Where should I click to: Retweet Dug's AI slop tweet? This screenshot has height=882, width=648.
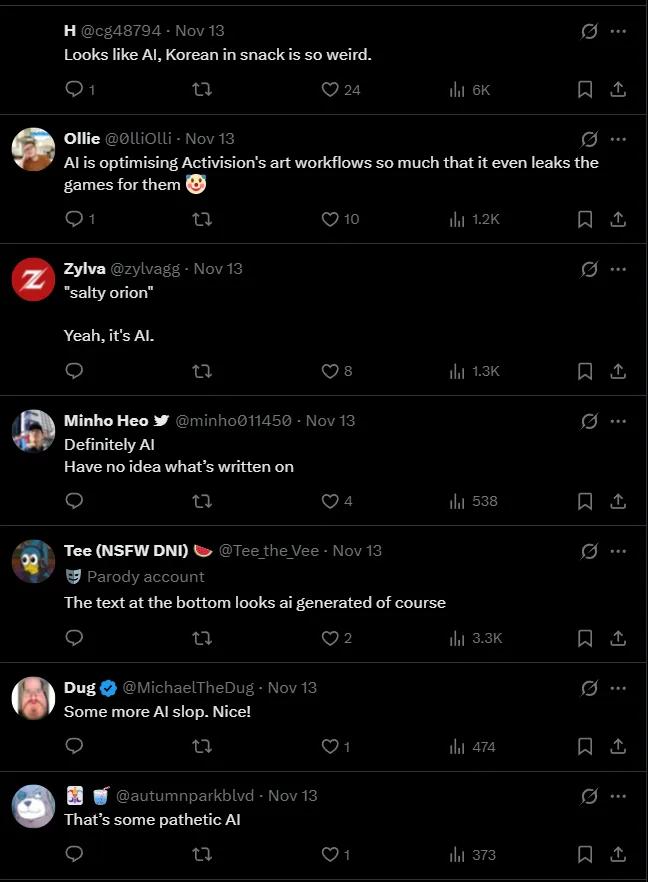201,746
